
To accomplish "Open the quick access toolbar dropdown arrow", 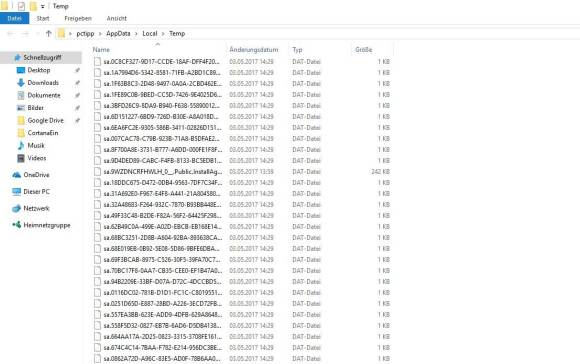I will (43, 6).
